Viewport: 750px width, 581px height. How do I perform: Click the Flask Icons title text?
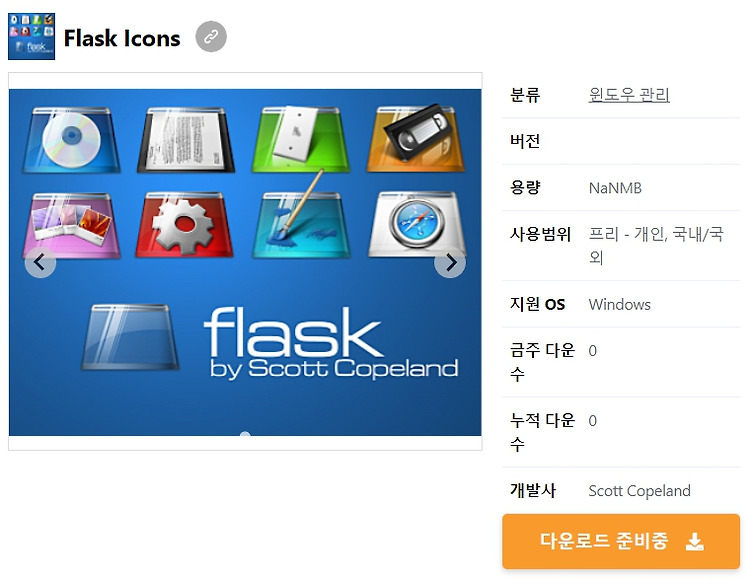(x=122, y=38)
